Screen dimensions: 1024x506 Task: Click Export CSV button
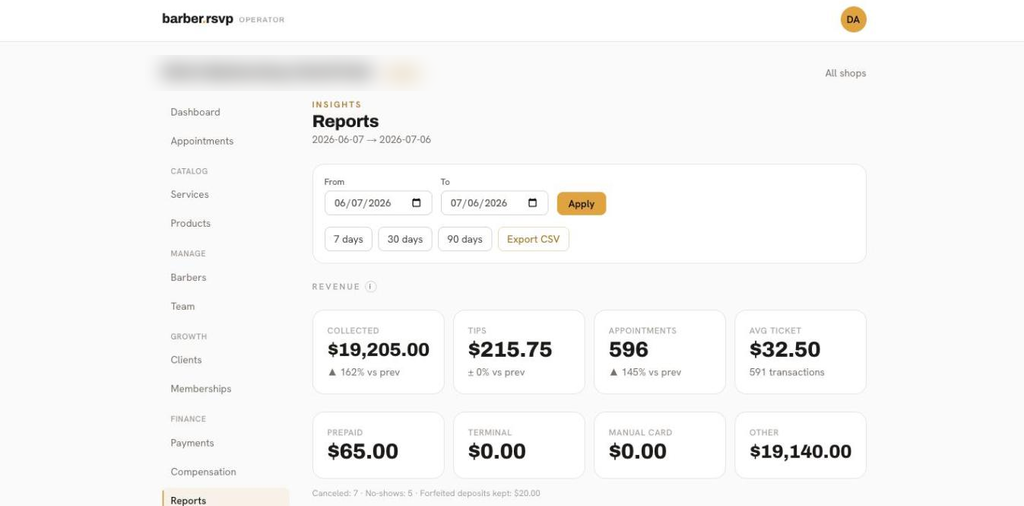click(x=534, y=239)
